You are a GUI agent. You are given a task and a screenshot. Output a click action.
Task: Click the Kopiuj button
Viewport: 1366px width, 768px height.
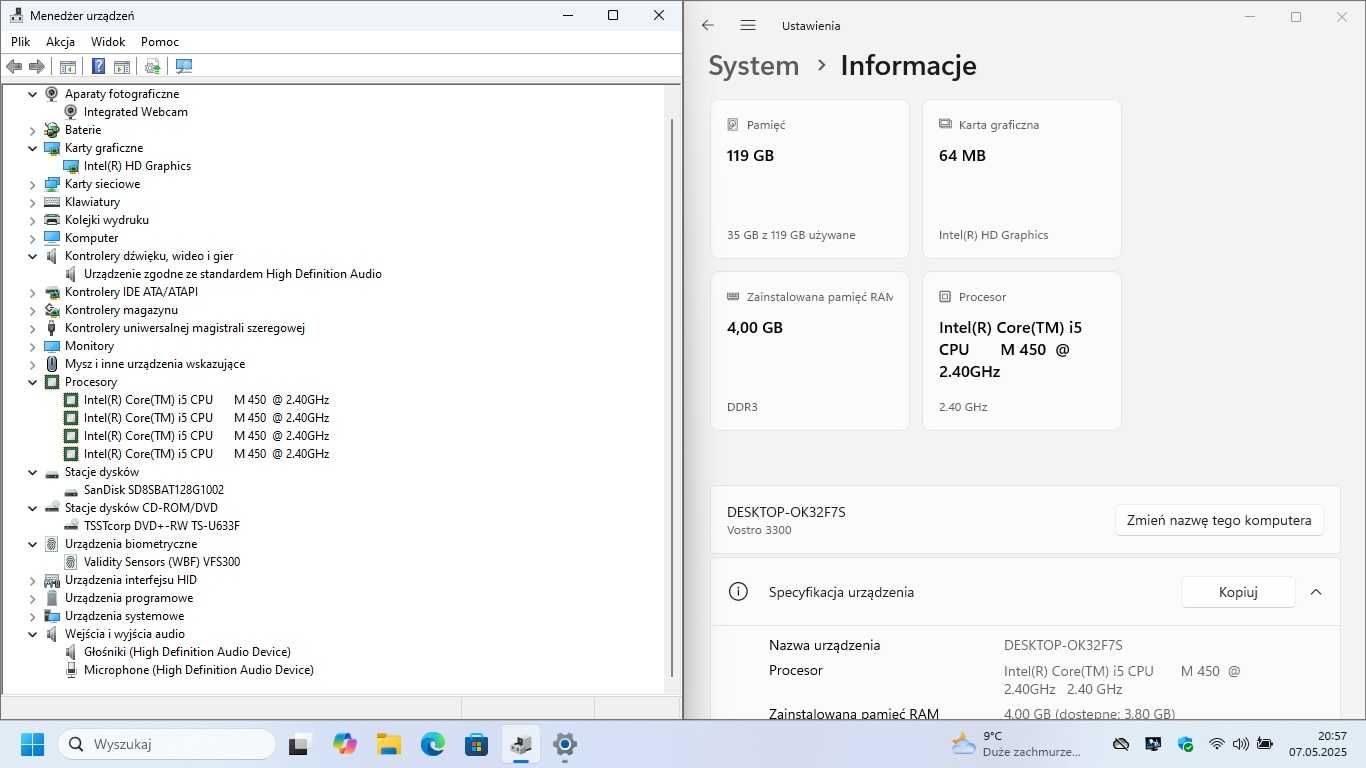coord(1238,592)
